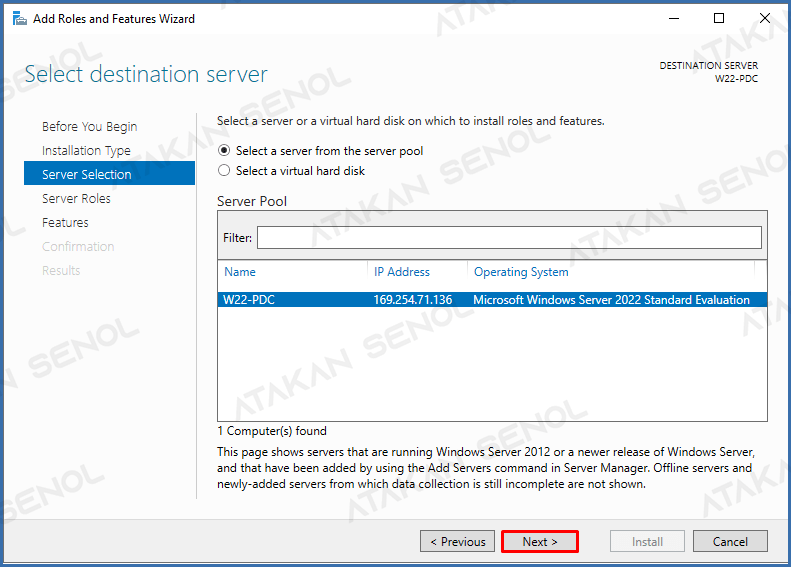Click the wizard icon in title bar
Image resolution: width=791 pixels, height=567 pixels.
pos(19,19)
